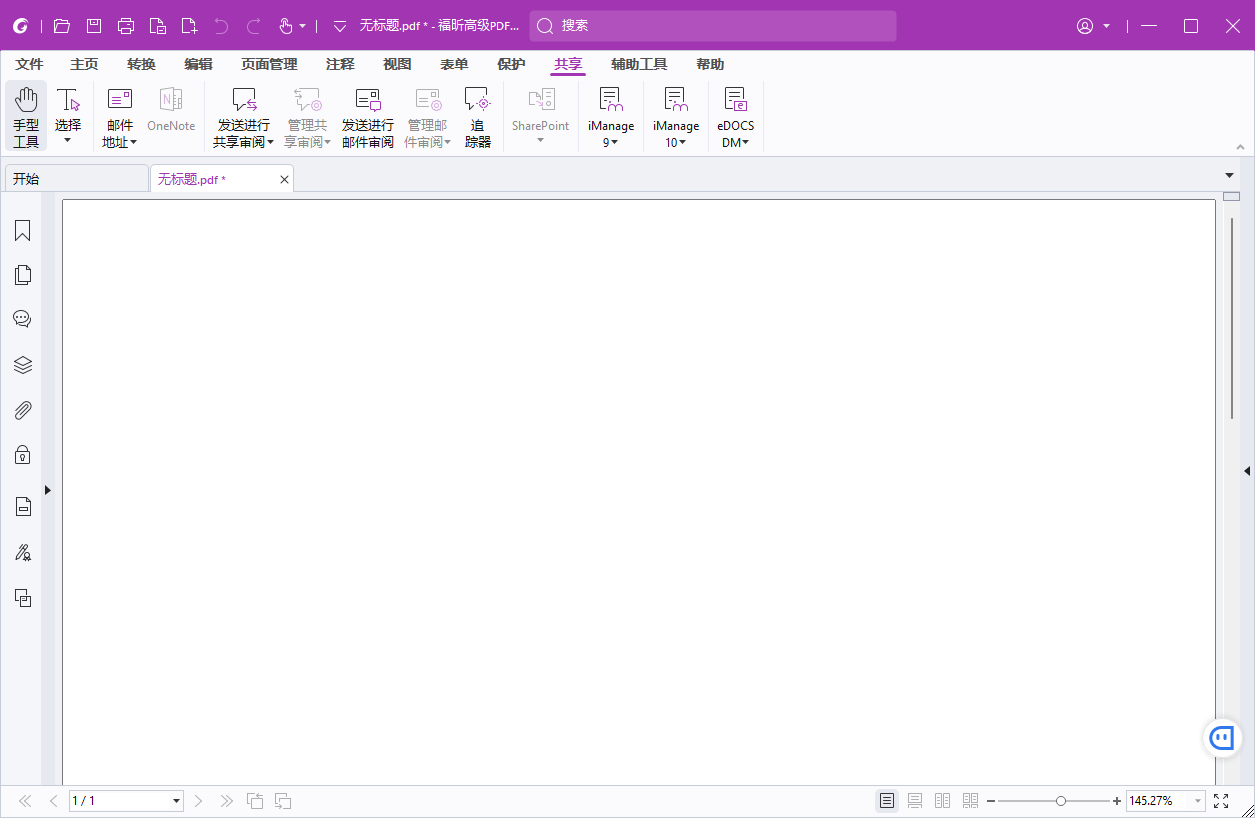Close the 无标题.pdf tab
Screen dimensions: 1255x818
[x=284, y=180]
